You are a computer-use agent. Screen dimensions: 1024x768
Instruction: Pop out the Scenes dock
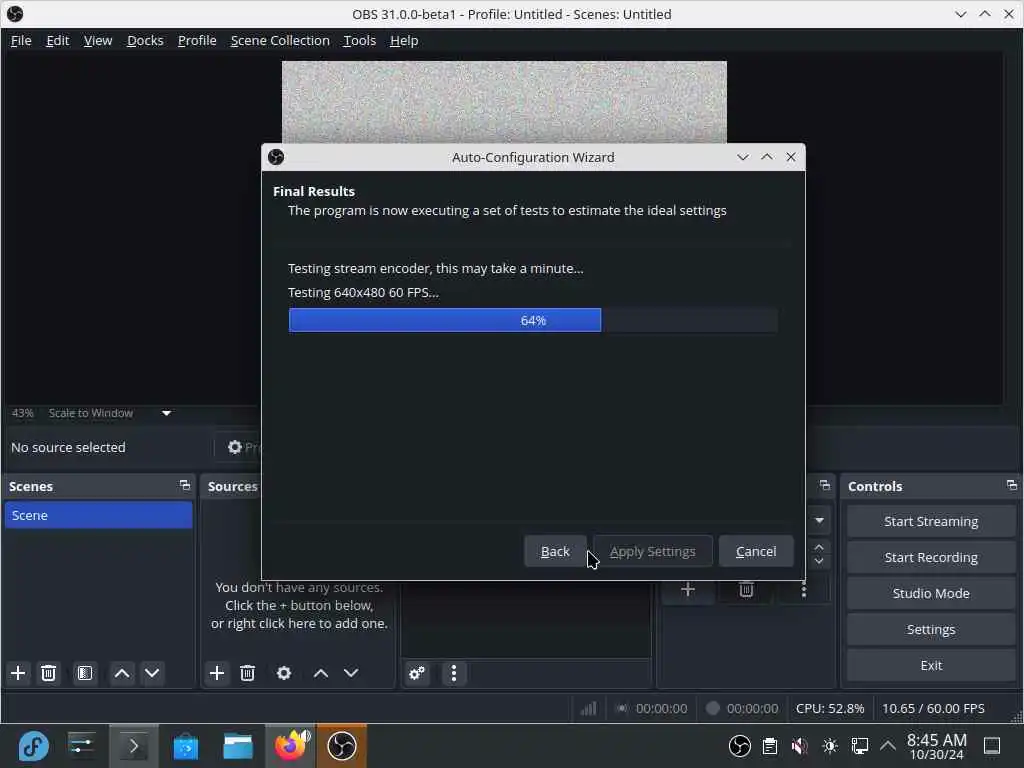pyautogui.click(x=185, y=485)
